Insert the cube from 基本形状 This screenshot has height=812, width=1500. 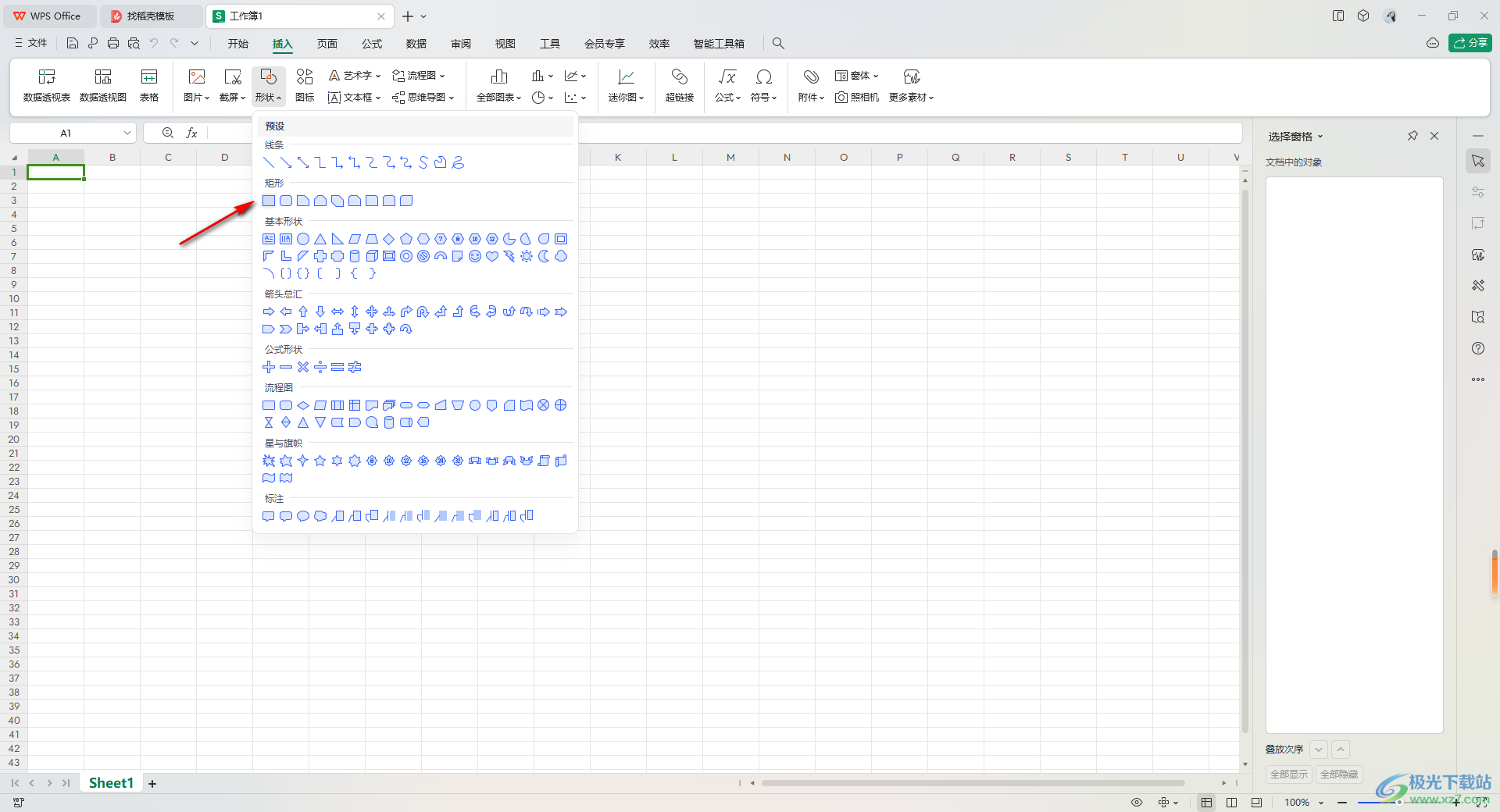372,256
